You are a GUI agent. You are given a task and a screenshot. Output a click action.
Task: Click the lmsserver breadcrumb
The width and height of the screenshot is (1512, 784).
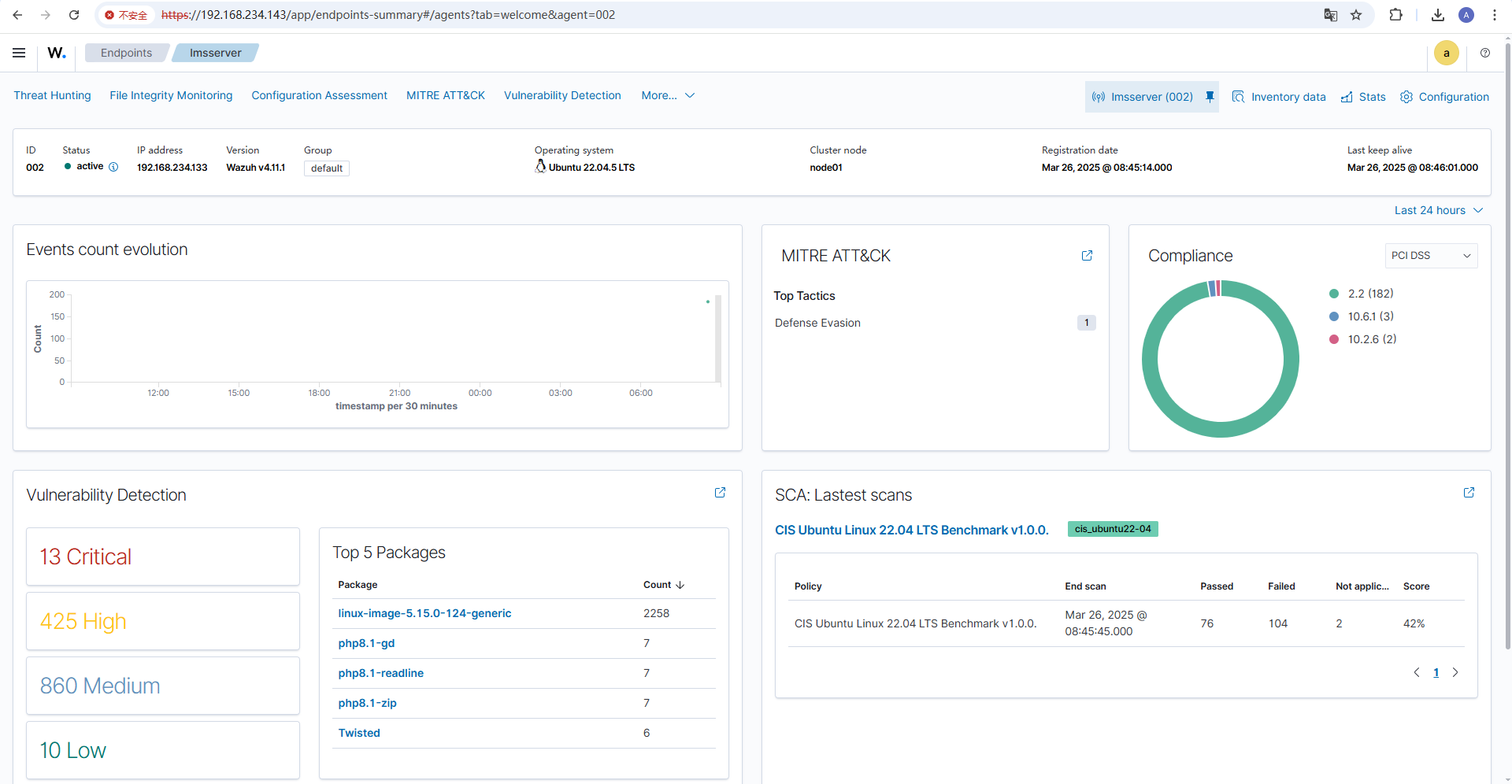click(215, 53)
